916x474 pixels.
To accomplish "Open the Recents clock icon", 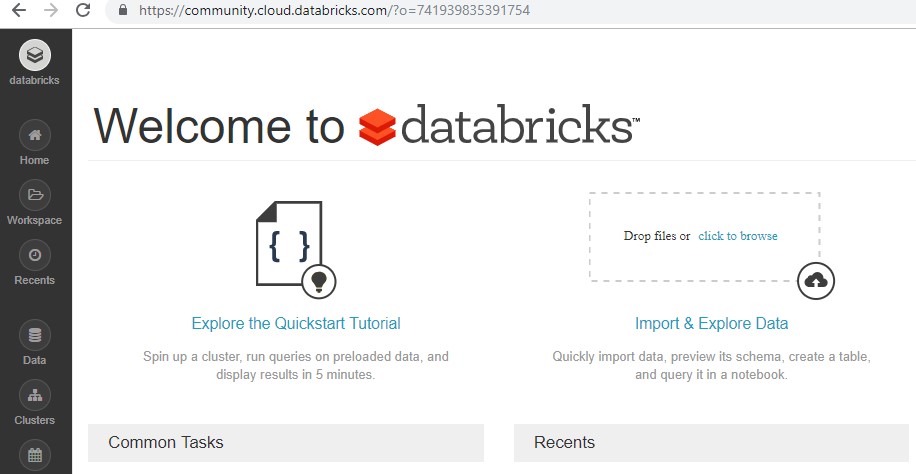I will click(35, 255).
